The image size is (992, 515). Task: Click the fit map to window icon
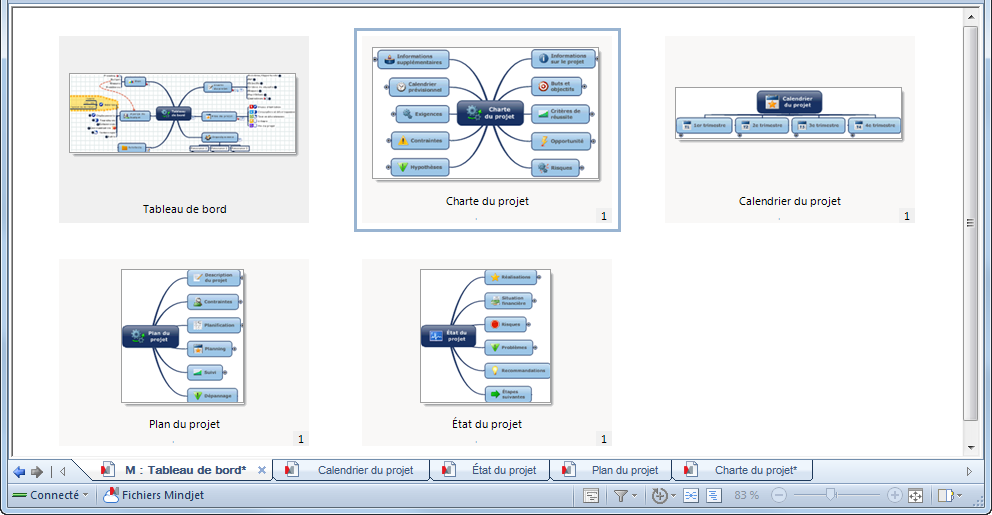[x=915, y=495]
